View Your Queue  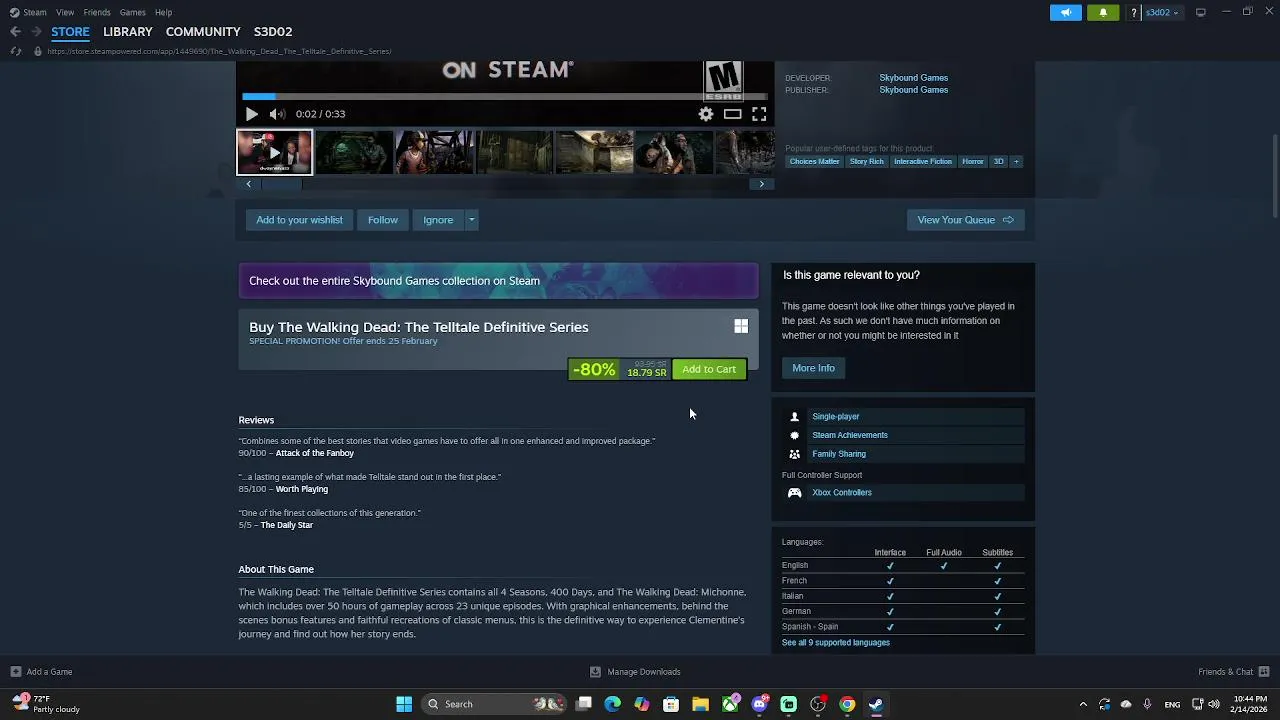(x=966, y=220)
